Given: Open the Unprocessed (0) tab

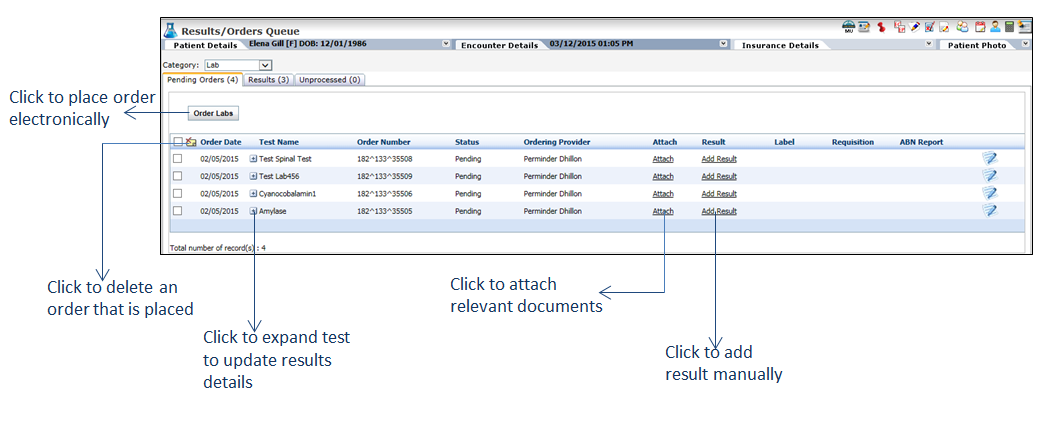Looking at the screenshot, I should pos(329,80).
